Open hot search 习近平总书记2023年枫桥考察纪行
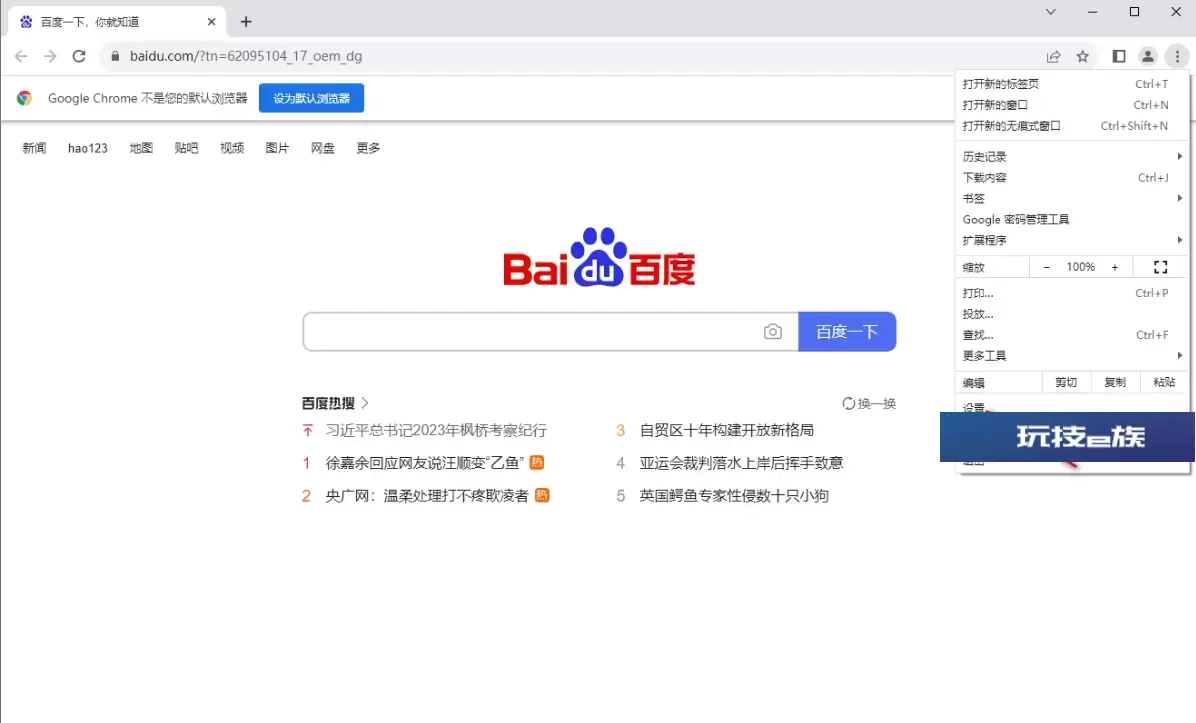1196x723 pixels. coord(436,430)
